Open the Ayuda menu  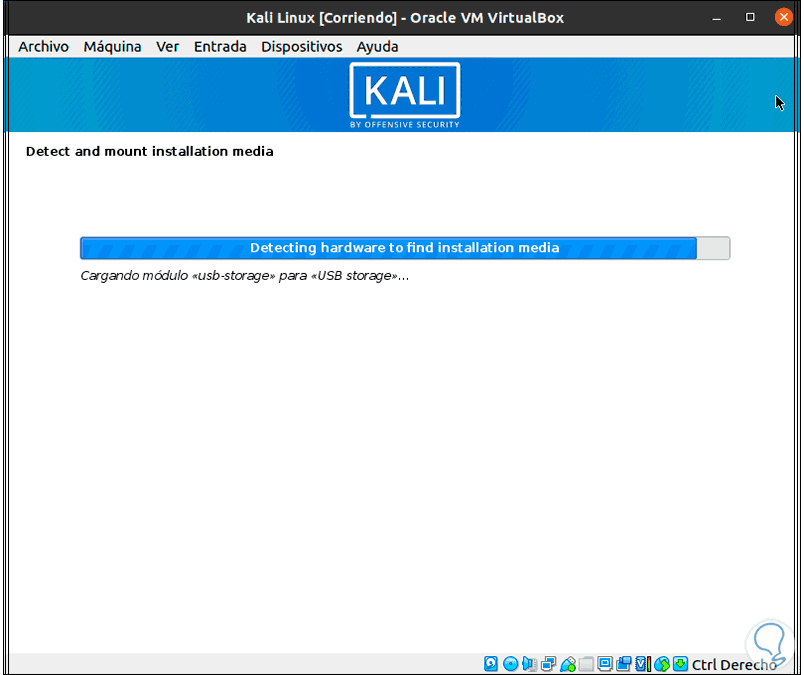tap(377, 47)
